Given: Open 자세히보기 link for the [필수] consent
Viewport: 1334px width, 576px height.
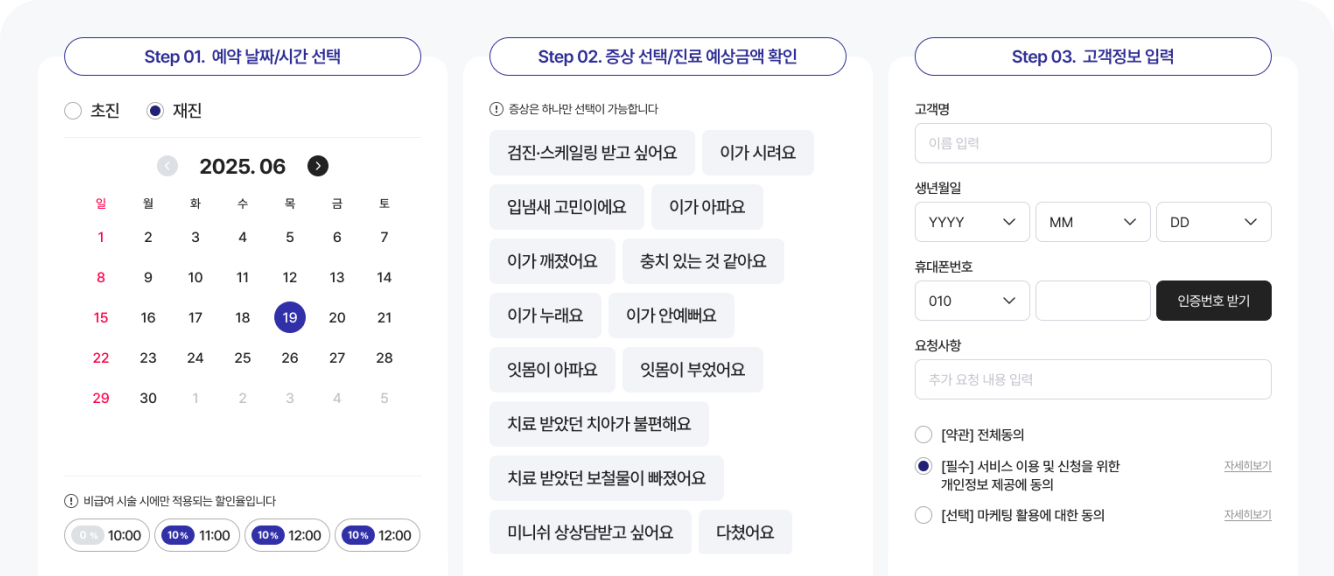Looking at the screenshot, I should (x=1247, y=466).
